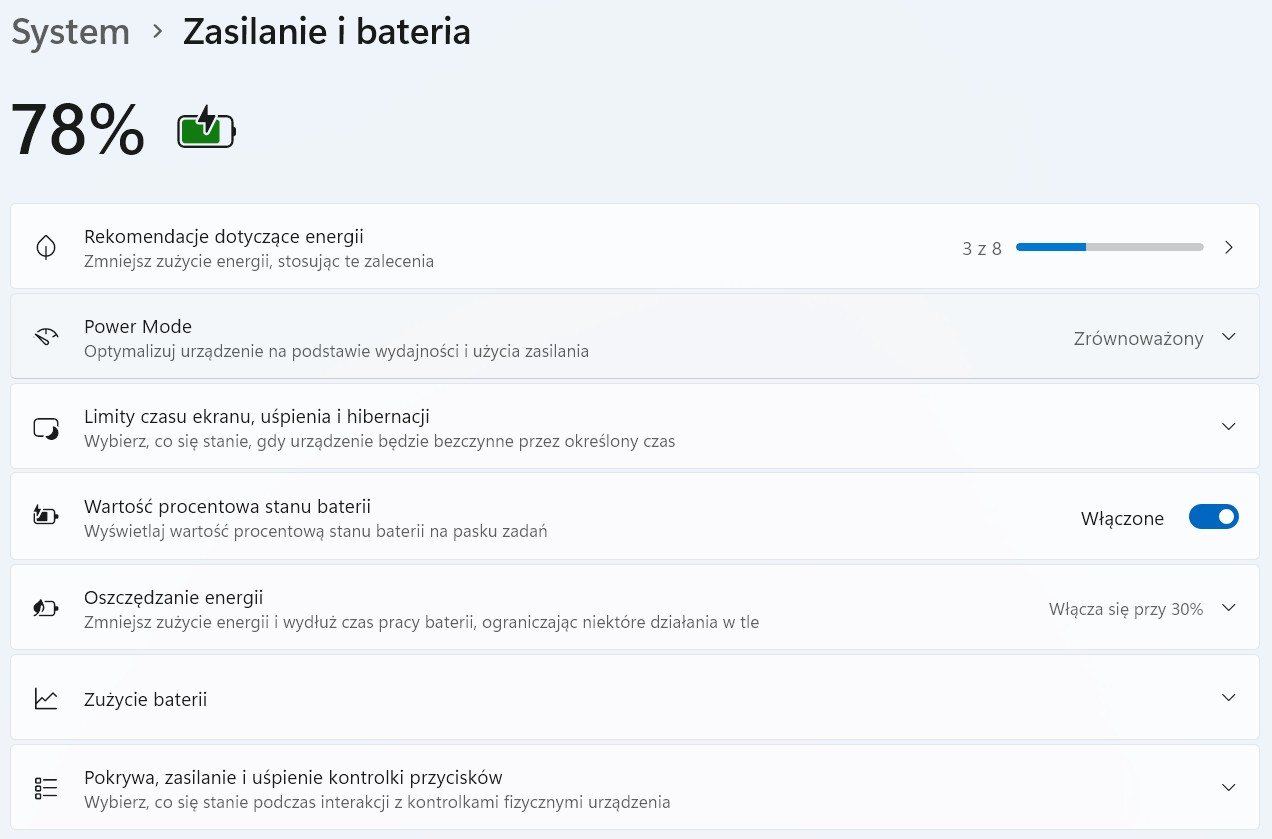Click the 78% battery level text
The image size is (1272, 839).
click(x=78, y=130)
